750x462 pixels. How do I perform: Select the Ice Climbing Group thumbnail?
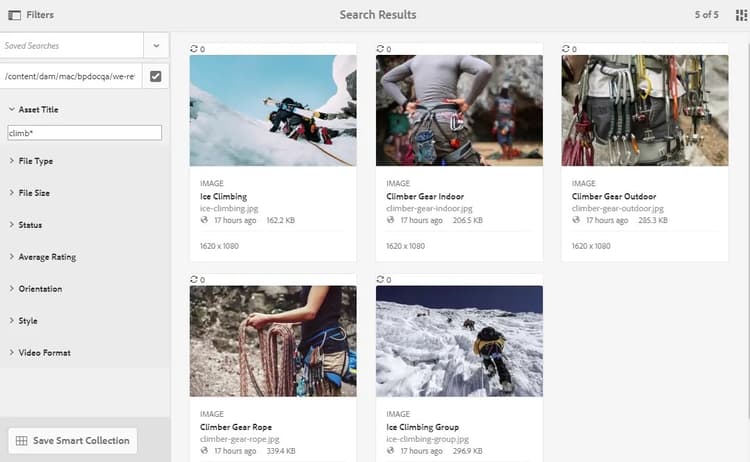coord(459,341)
